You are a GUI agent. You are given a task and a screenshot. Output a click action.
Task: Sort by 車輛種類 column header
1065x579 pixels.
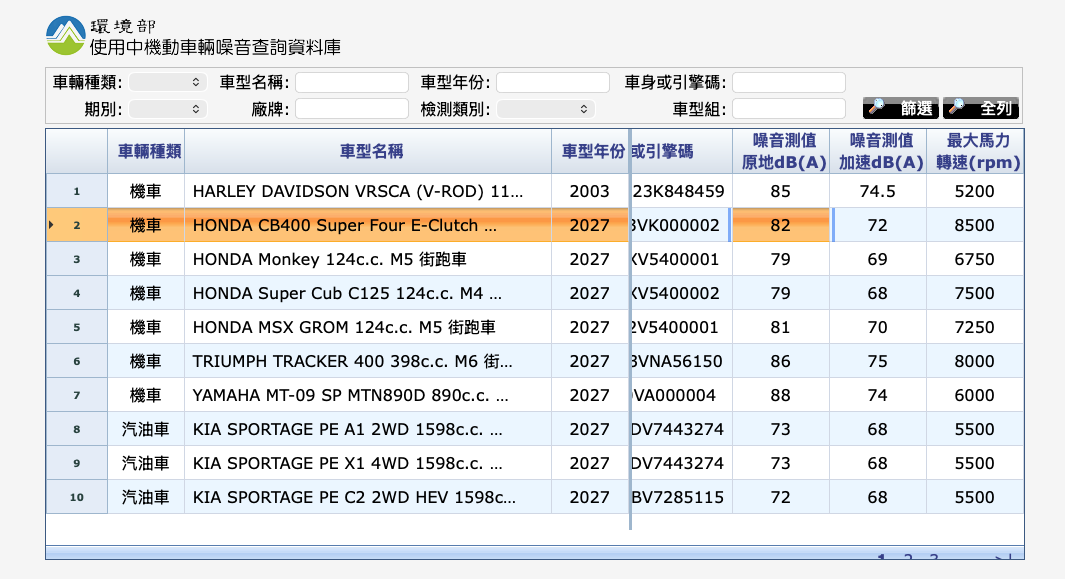pyautogui.click(x=146, y=152)
